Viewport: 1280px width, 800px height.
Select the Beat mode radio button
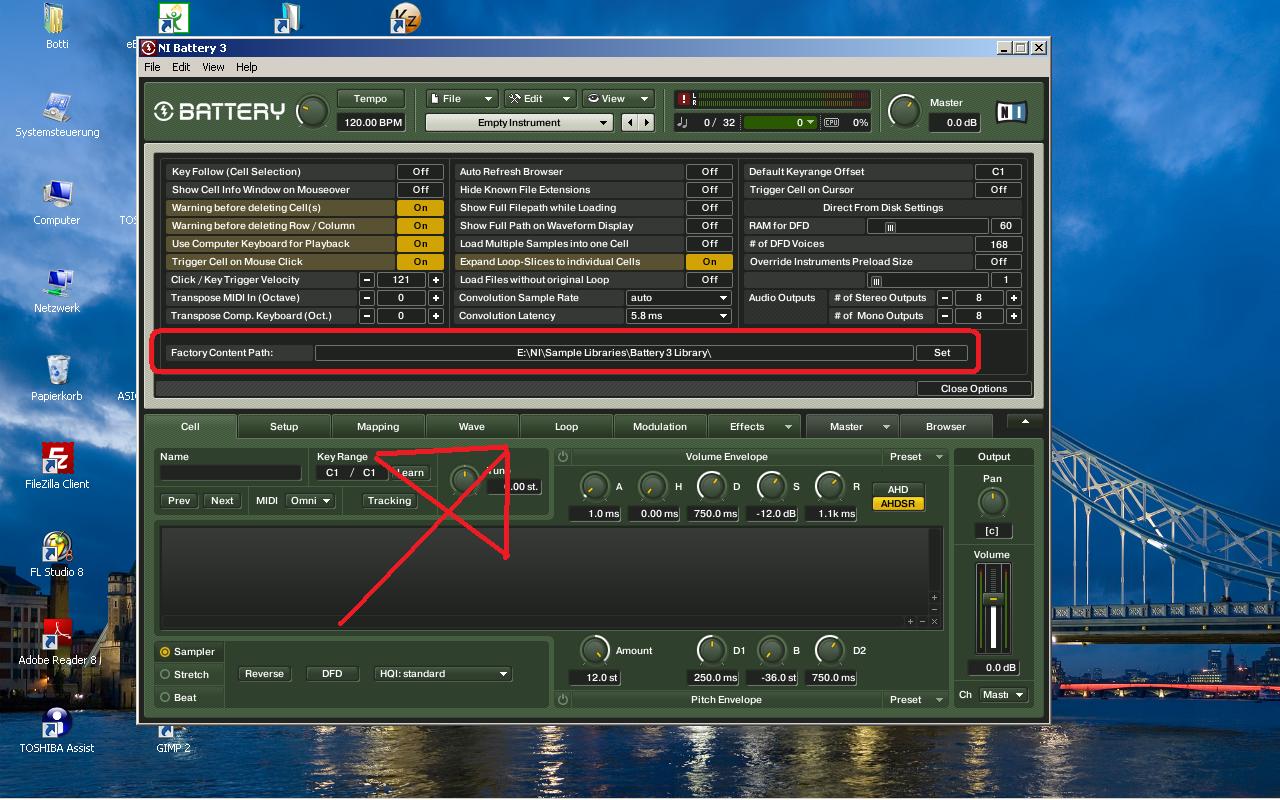click(165, 698)
